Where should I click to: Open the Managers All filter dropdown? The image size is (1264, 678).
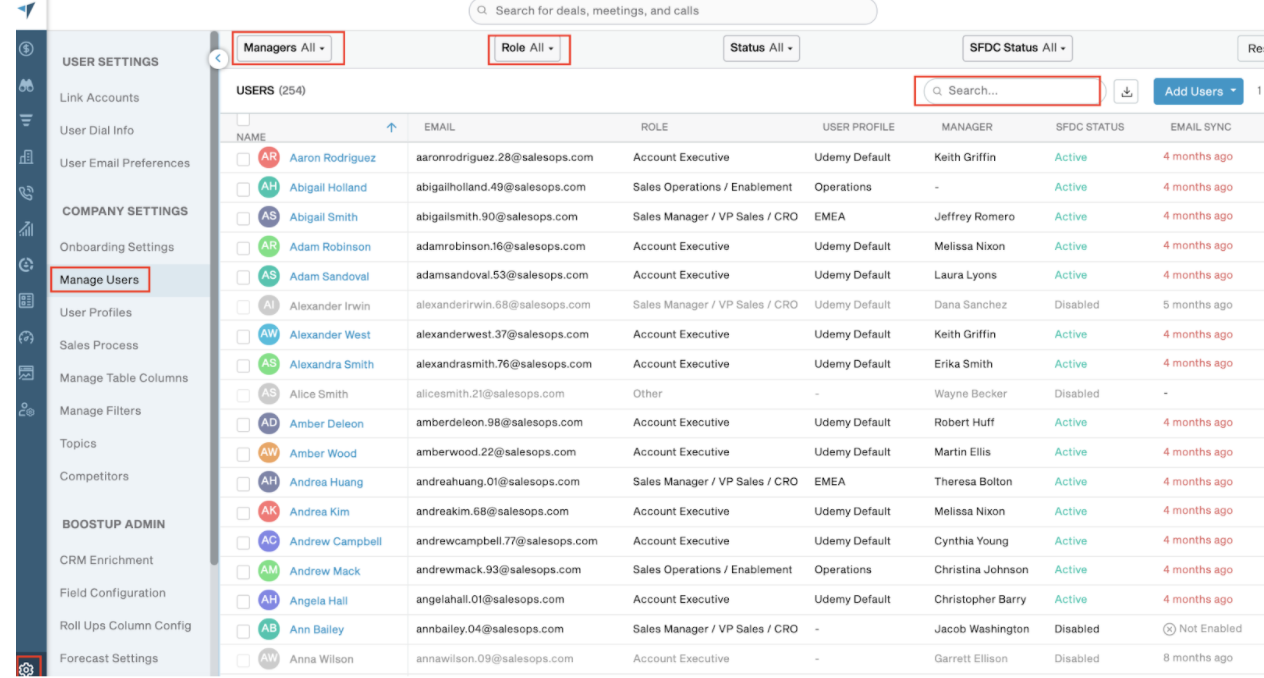(285, 48)
